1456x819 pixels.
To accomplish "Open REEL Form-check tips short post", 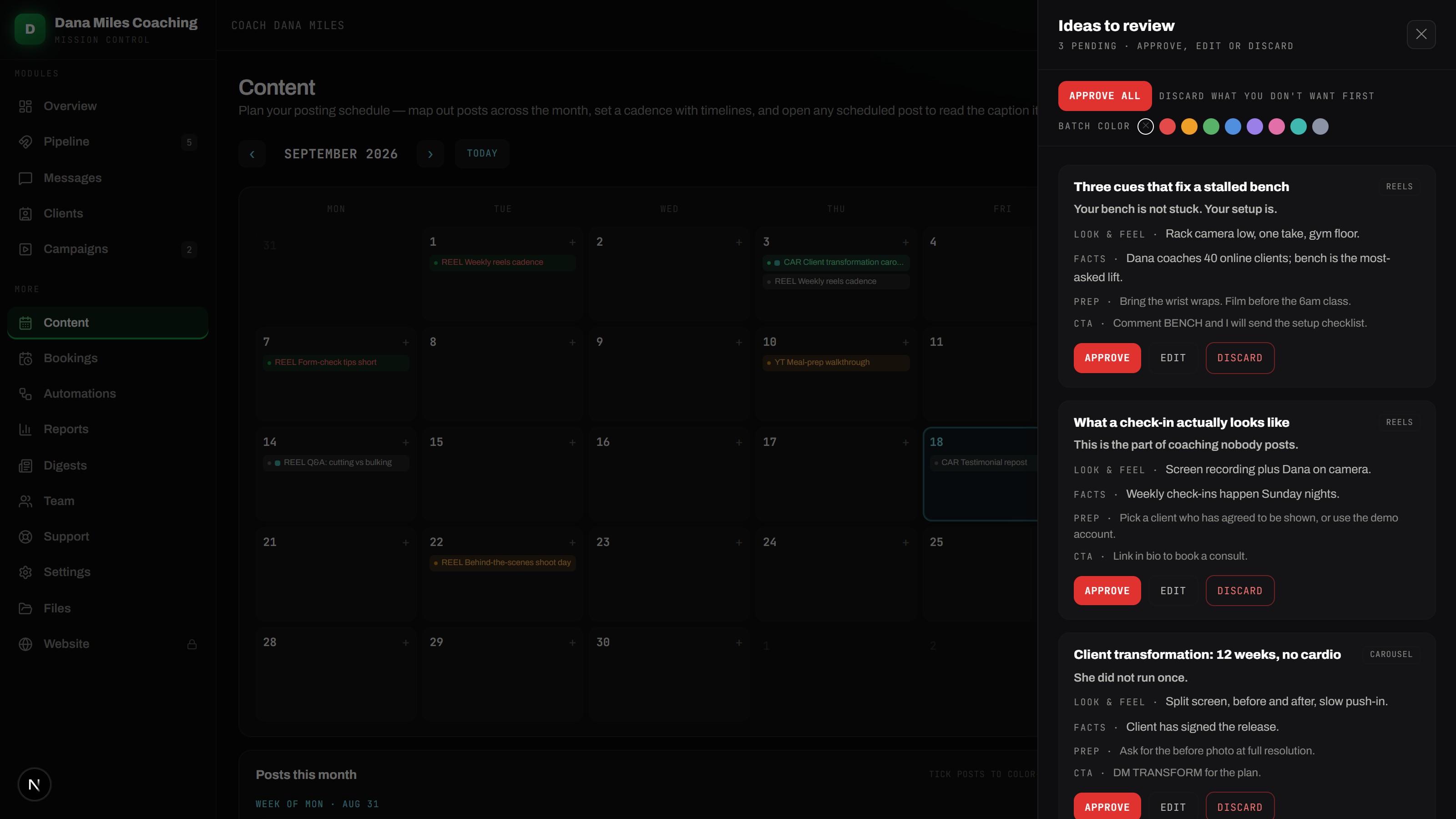I will (x=336, y=362).
